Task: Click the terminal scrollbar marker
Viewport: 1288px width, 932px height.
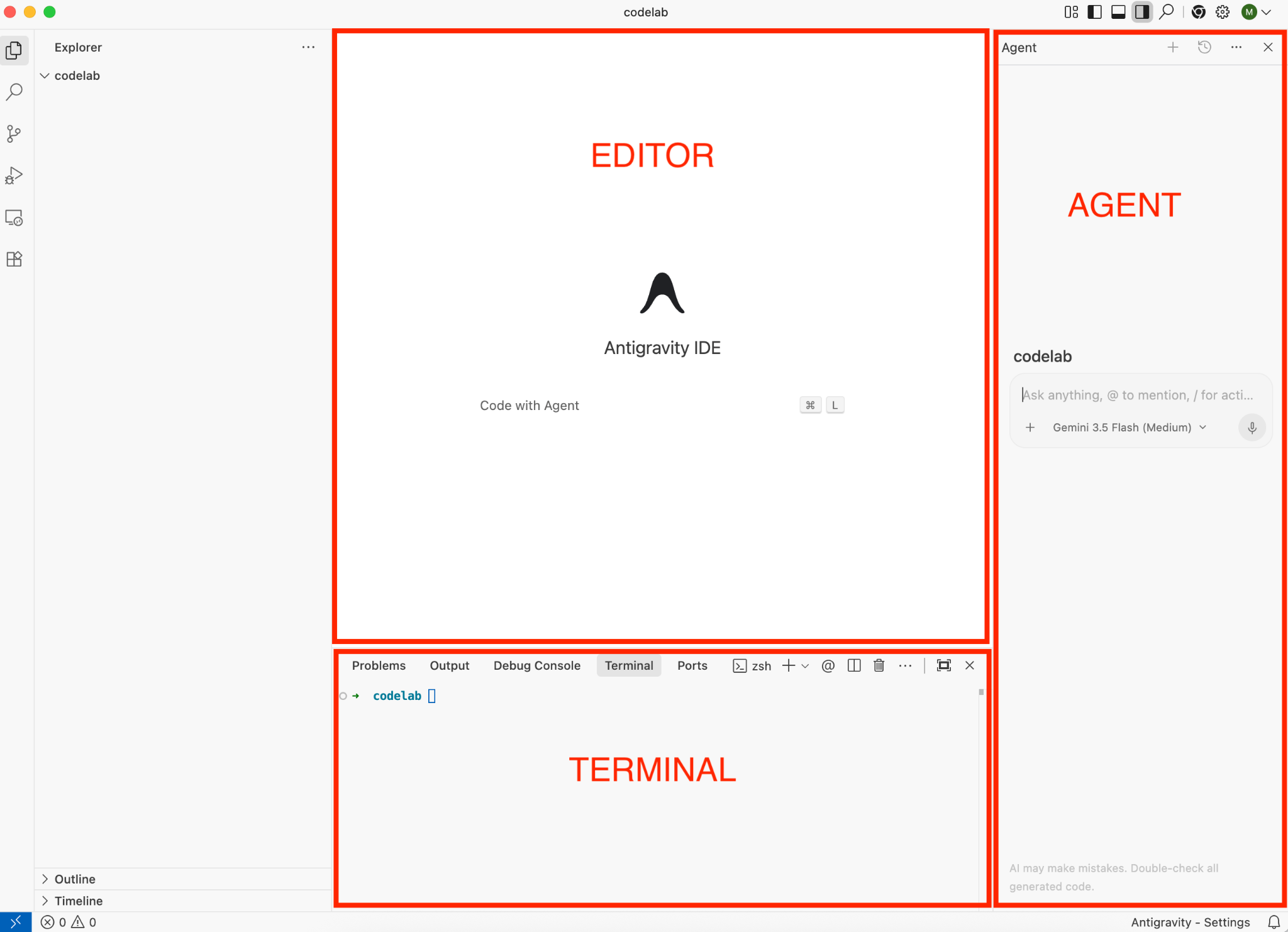Action: [x=981, y=692]
